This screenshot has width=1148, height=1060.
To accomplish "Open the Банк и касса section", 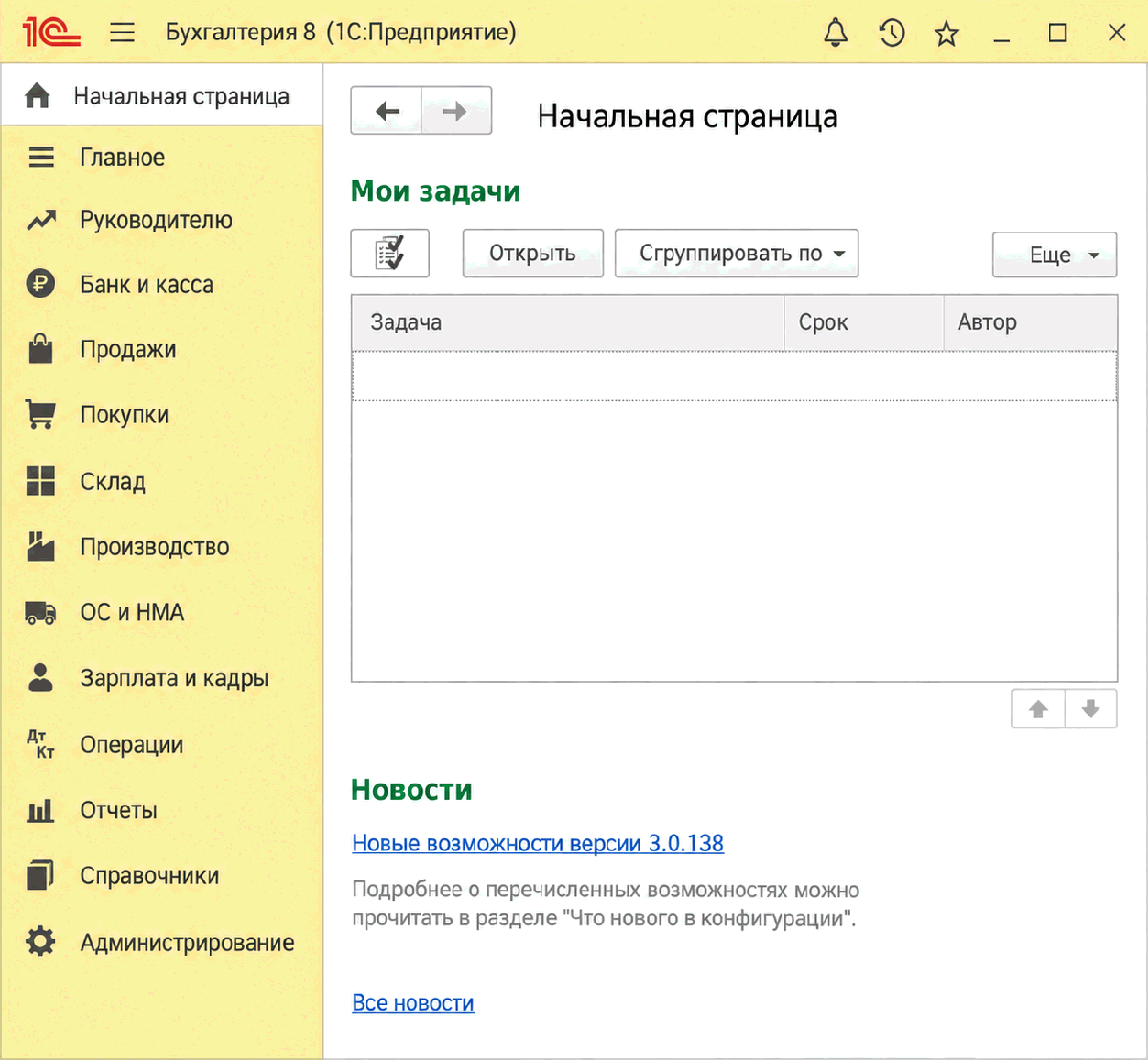I will point(162,285).
